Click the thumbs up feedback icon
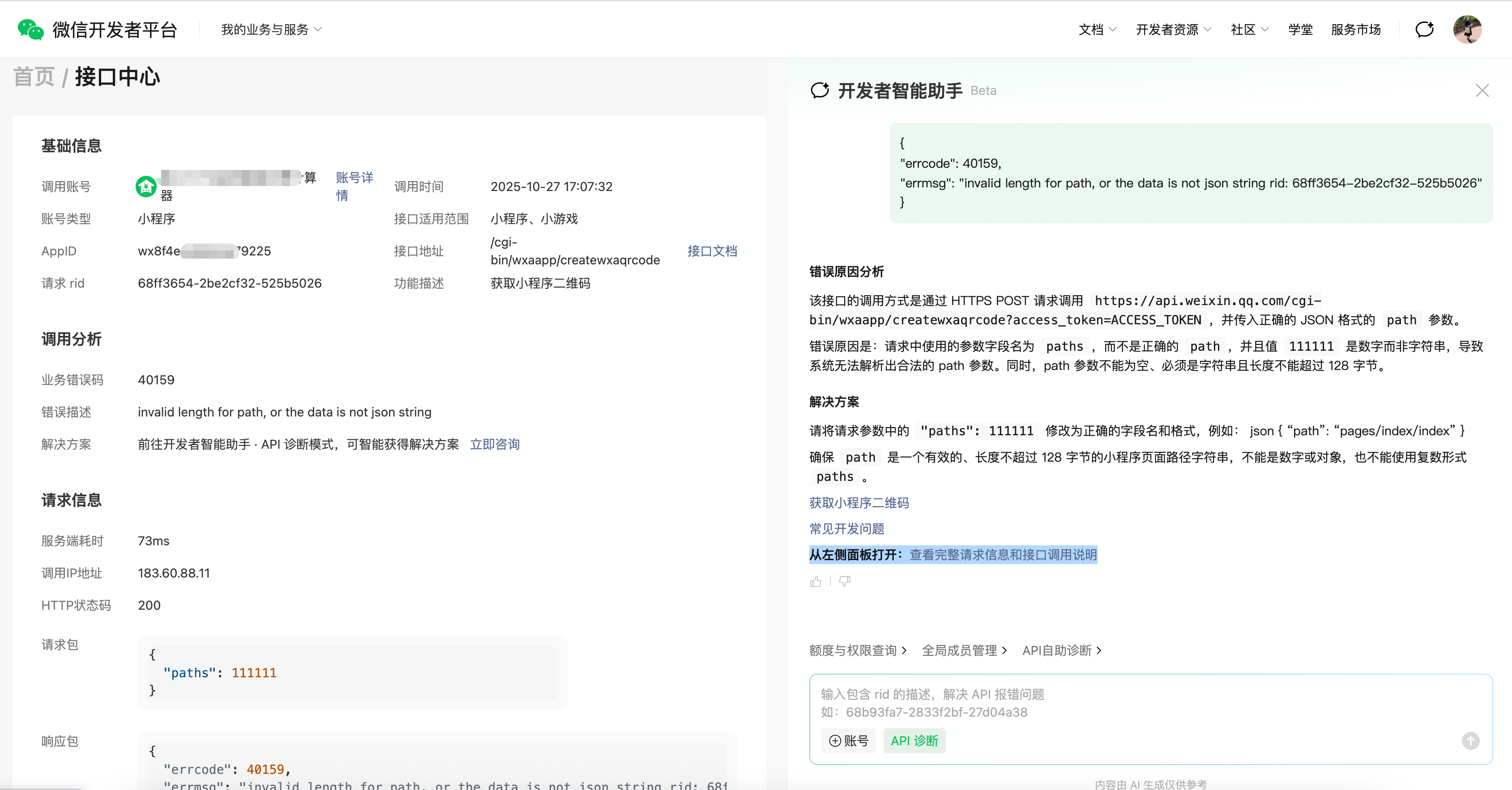The width and height of the screenshot is (1512, 790). tap(816, 582)
